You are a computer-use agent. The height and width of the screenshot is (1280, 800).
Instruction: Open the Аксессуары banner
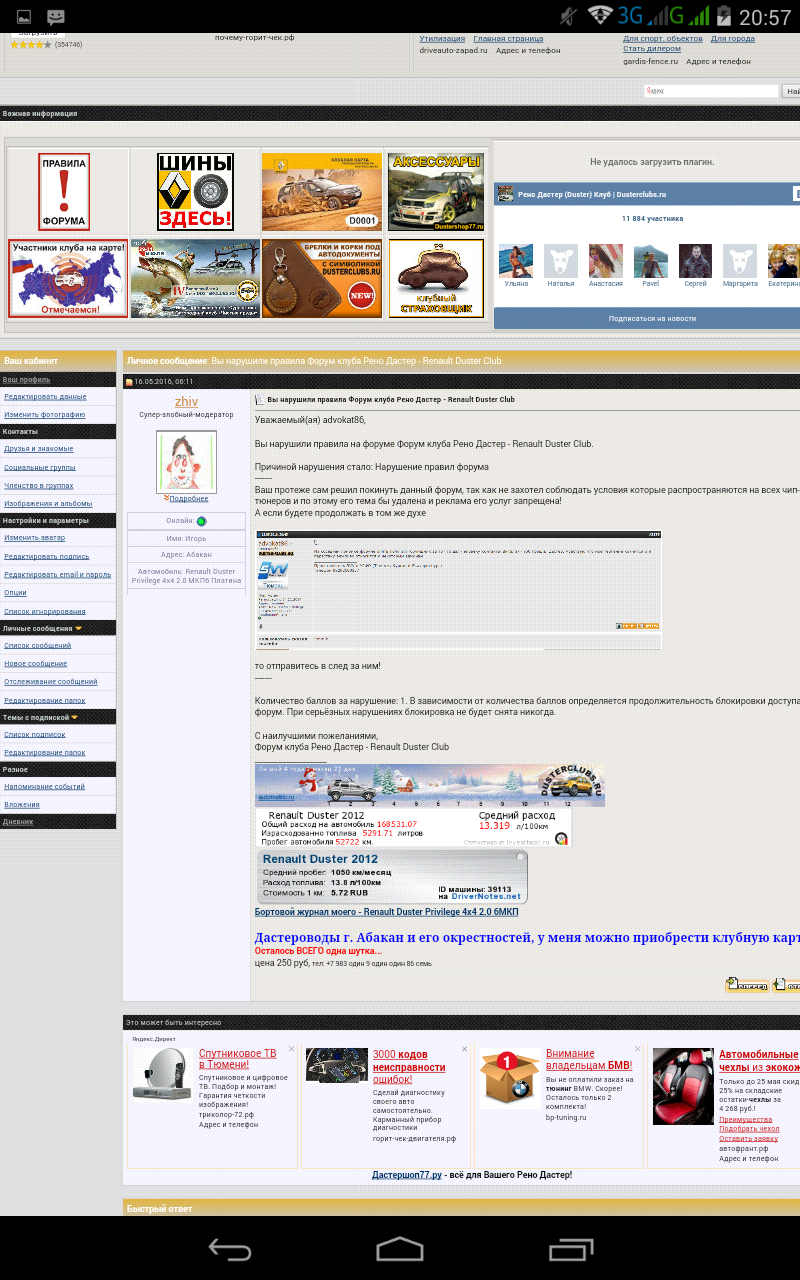435,191
